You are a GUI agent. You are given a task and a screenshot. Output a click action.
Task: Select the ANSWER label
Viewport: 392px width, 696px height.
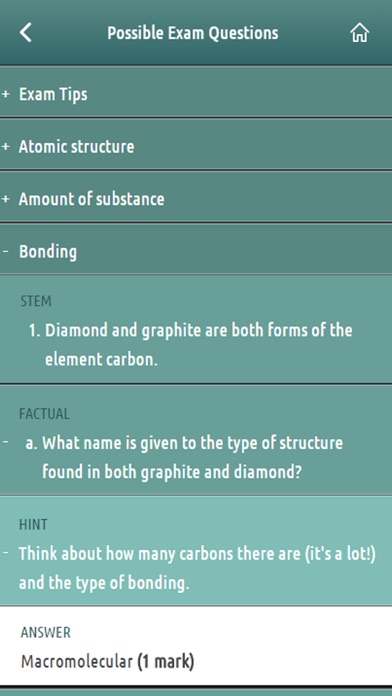[x=45, y=633]
